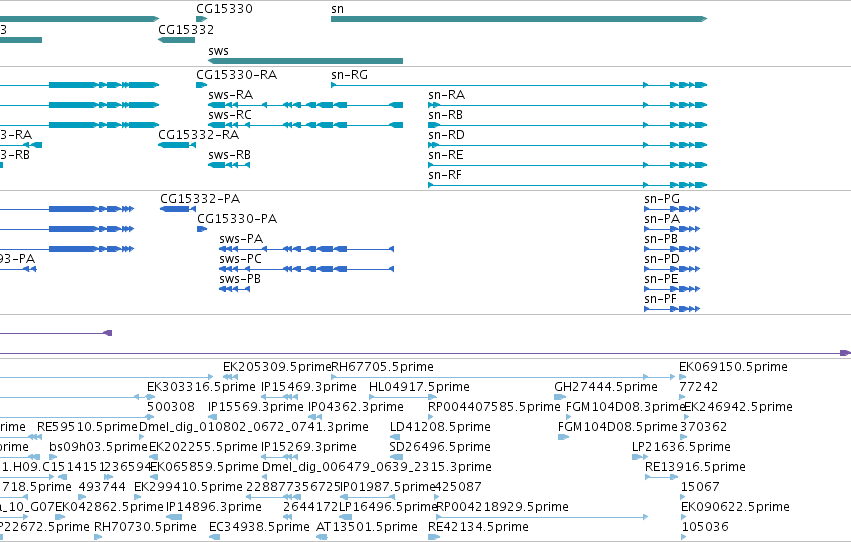Select transcript sn-RE
The height and width of the screenshot is (542, 851).
click(568, 165)
